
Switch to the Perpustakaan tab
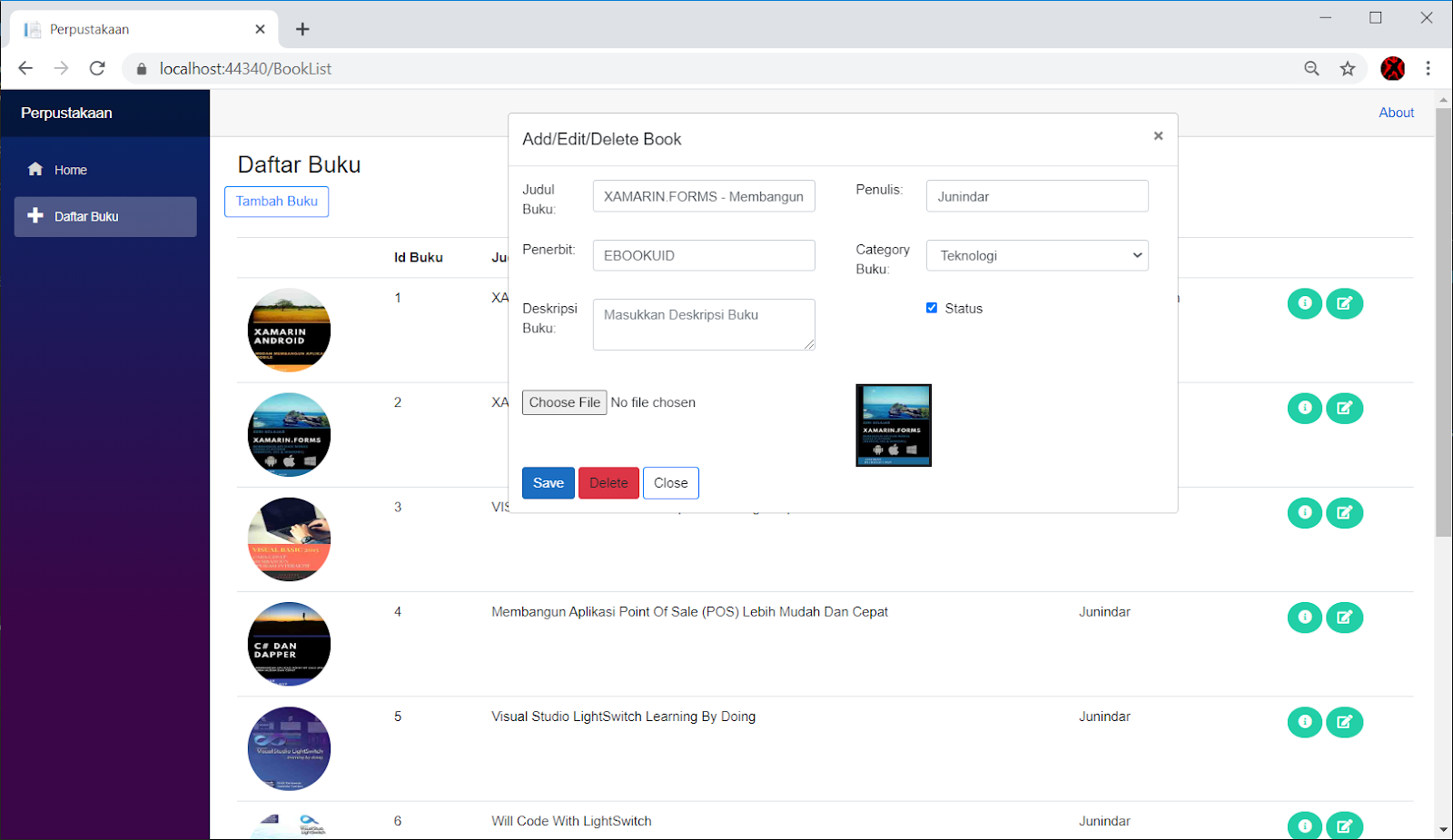click(143, 29)
